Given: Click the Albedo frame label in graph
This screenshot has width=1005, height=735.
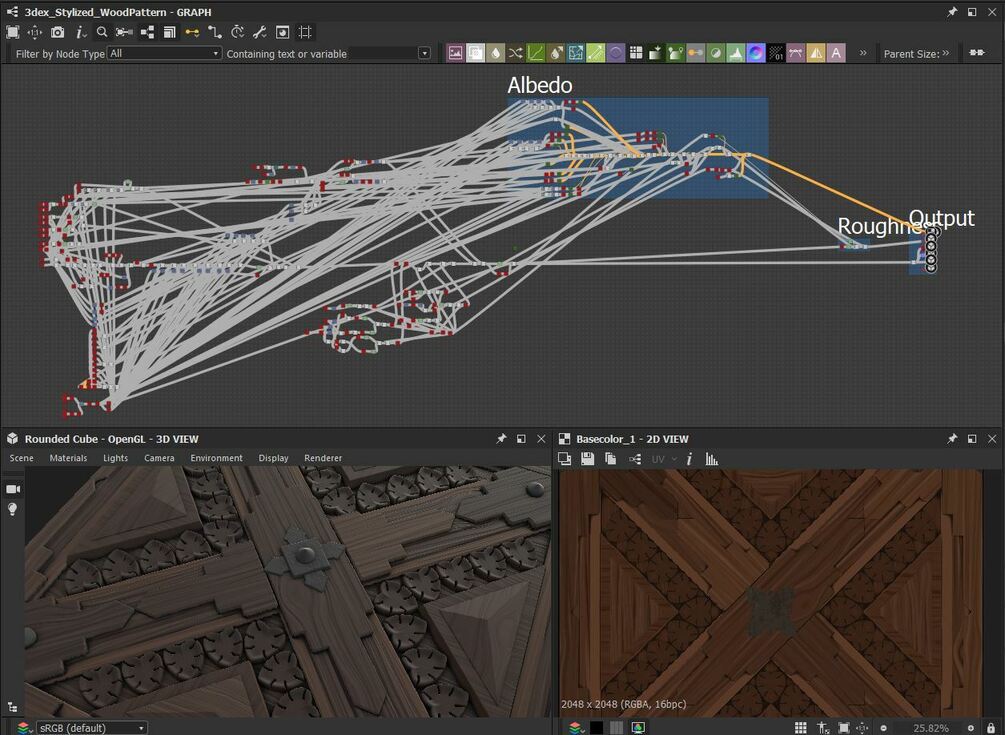Looking at the screenshot, I should coord(539,86).
